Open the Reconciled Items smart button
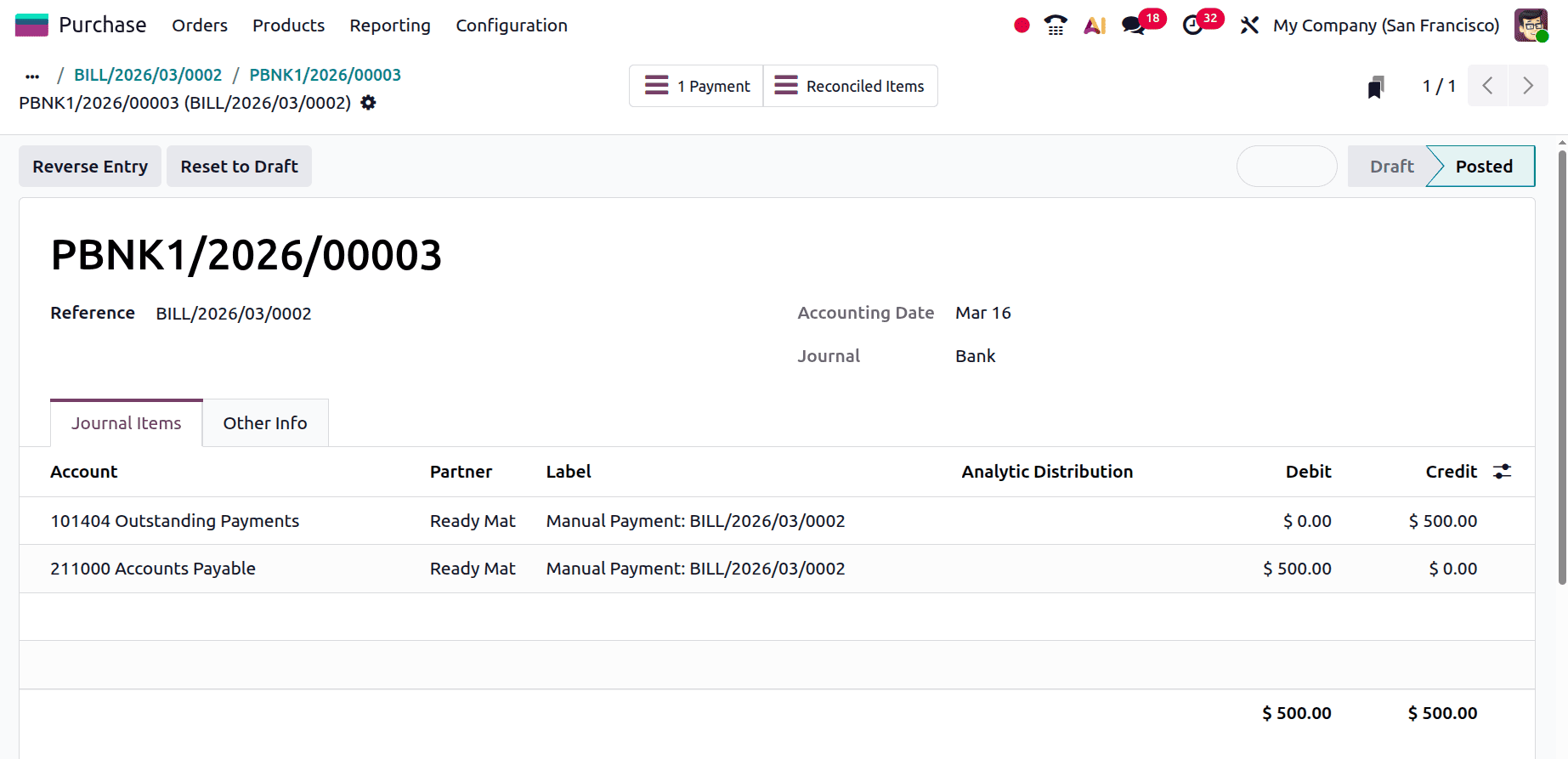Viewport: 1568px width, 759px height. click(850, 86)
